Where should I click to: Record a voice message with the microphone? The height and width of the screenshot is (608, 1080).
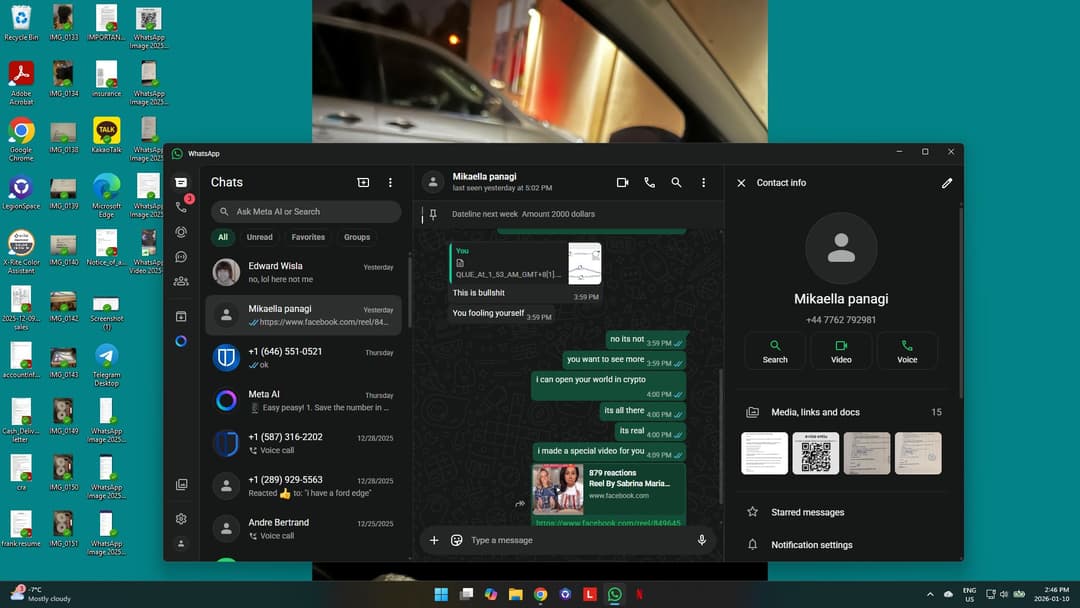click(x=702, y=541)
